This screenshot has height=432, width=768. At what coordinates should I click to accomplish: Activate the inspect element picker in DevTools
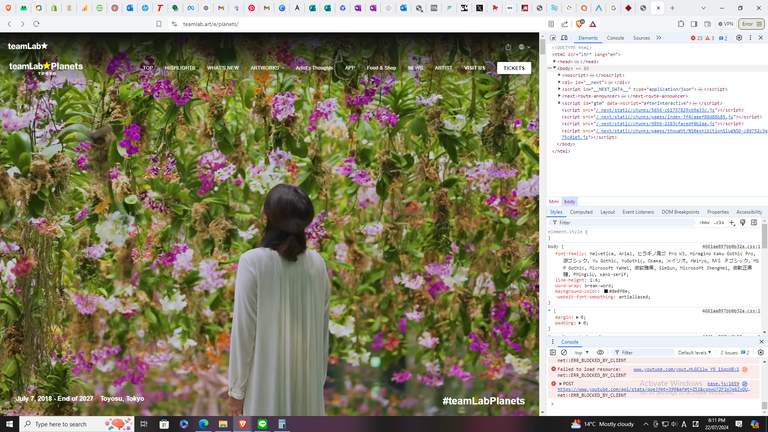(553, 38)
